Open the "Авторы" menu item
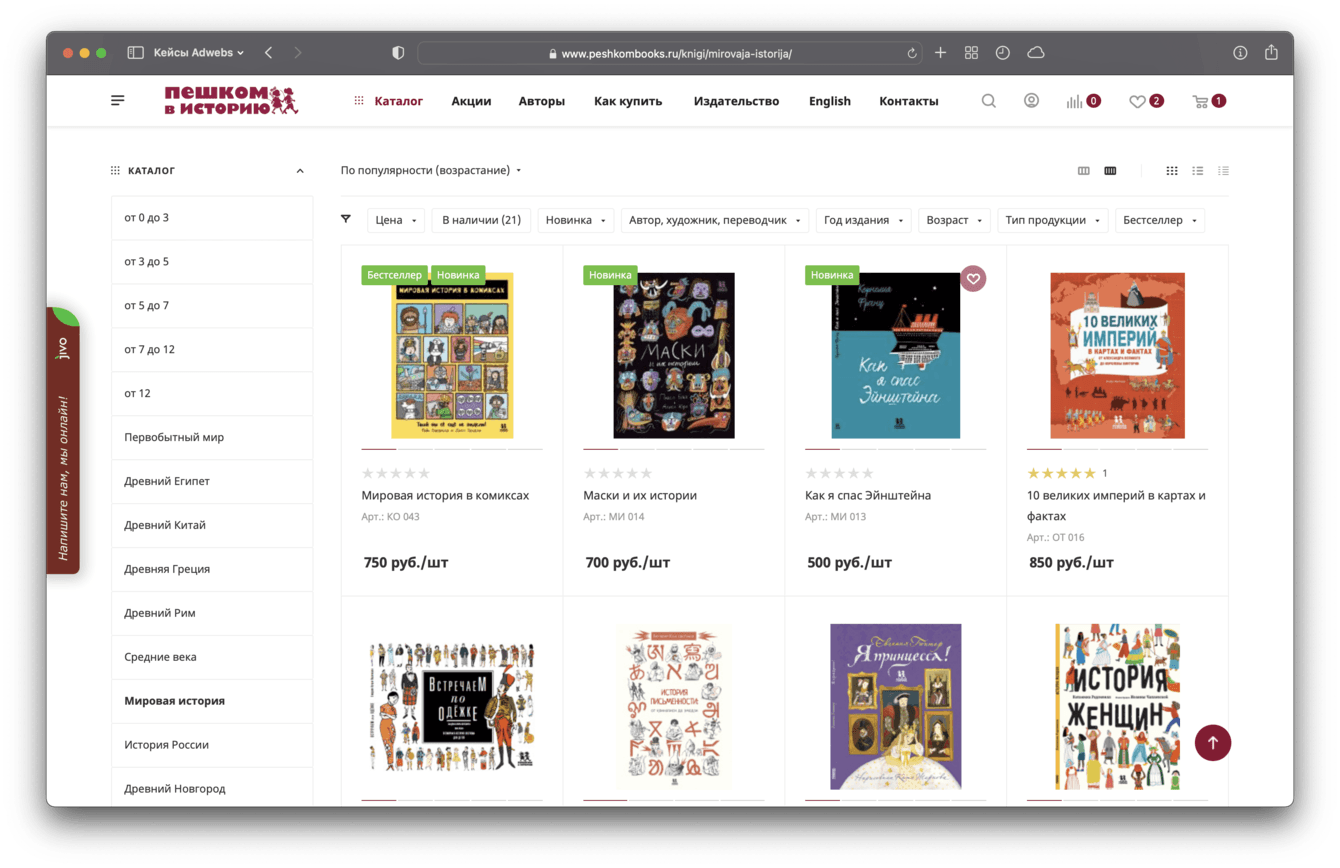 541,101
